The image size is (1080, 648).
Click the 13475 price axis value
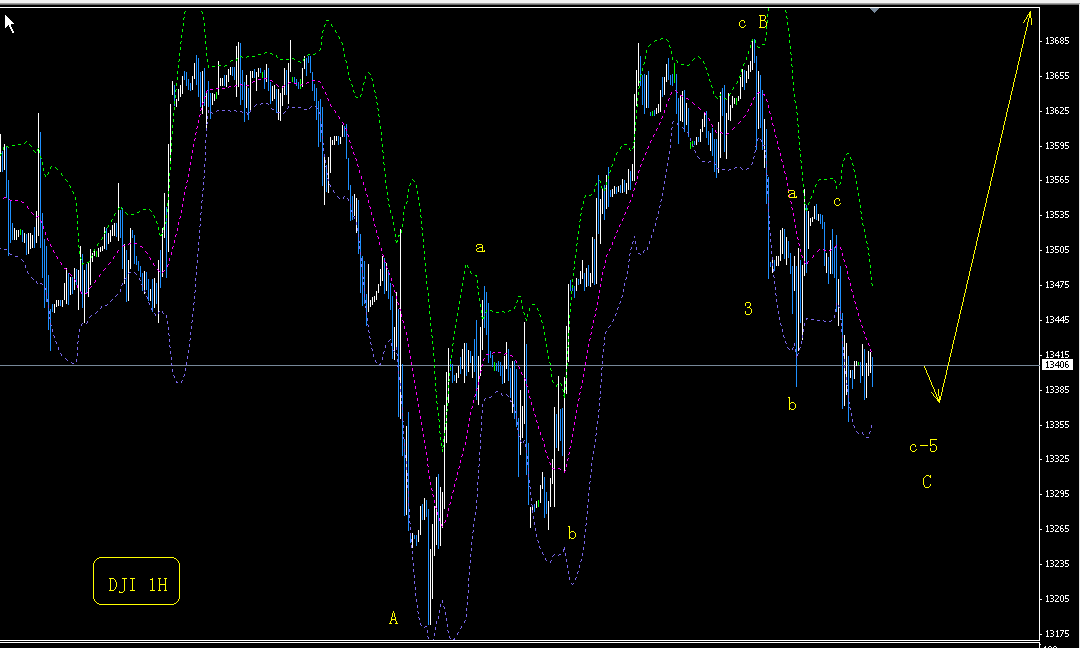coord(1057,284)
